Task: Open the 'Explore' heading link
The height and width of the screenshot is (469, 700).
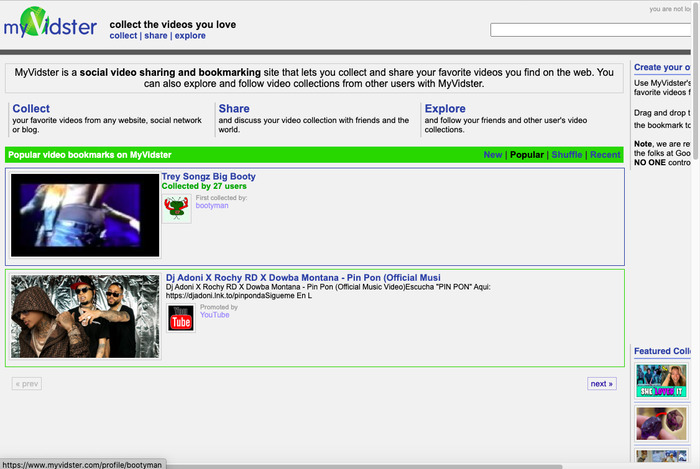Action: [x=445, y=108]
